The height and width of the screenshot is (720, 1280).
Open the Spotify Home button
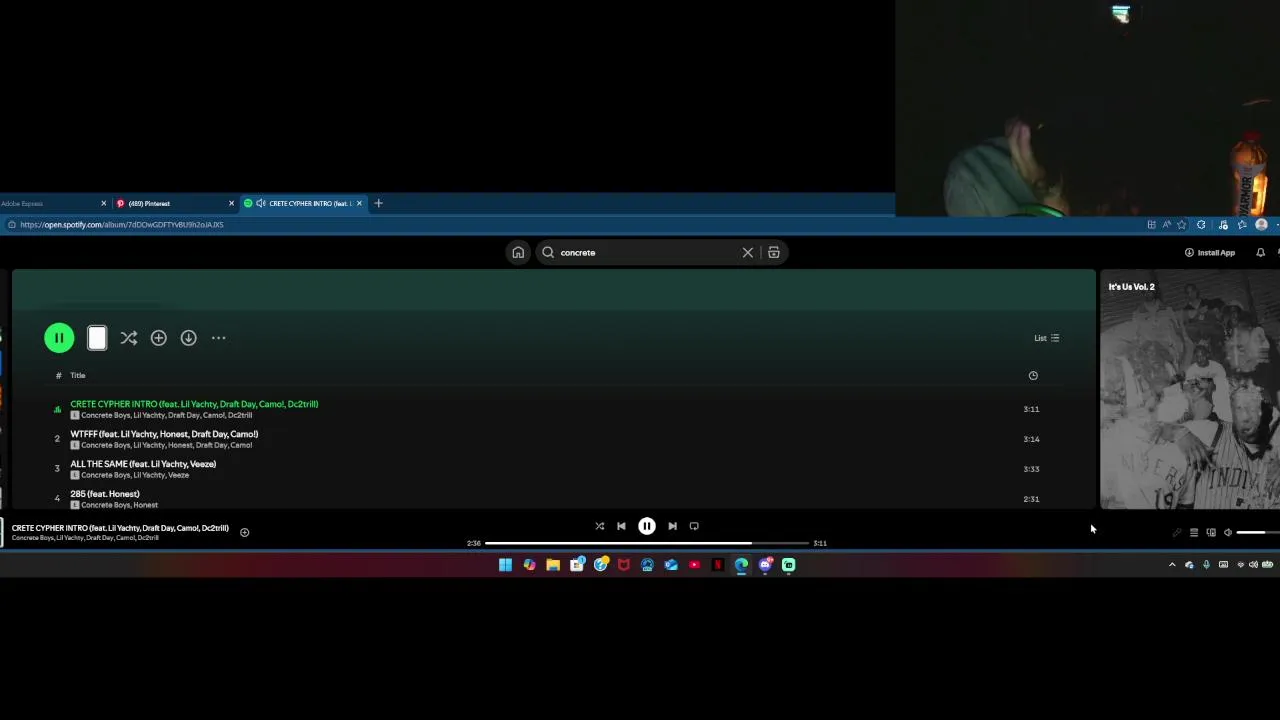[518, 253]
